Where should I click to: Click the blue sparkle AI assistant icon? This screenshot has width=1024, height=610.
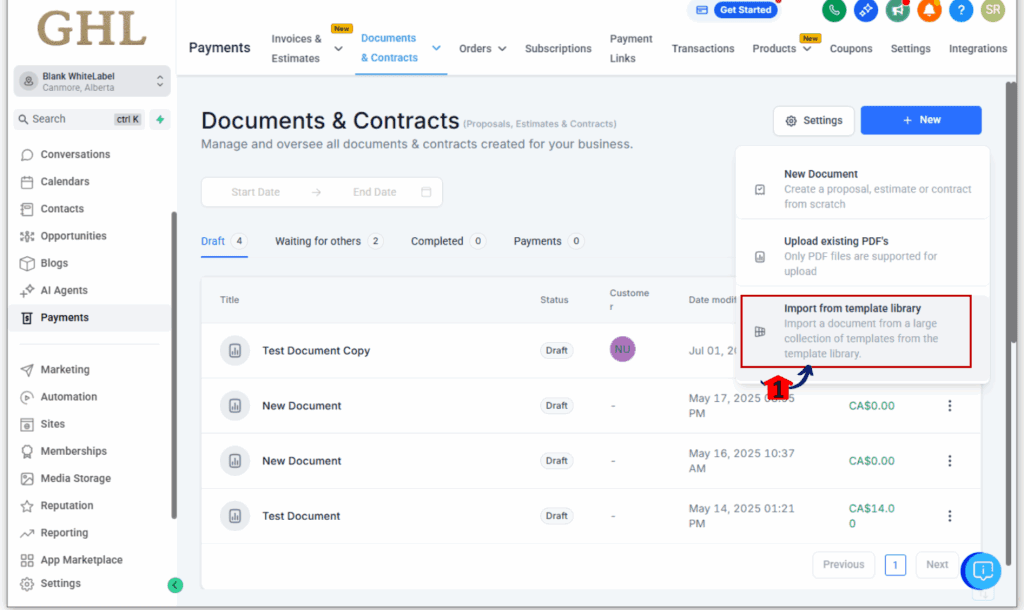coord(866,10)
